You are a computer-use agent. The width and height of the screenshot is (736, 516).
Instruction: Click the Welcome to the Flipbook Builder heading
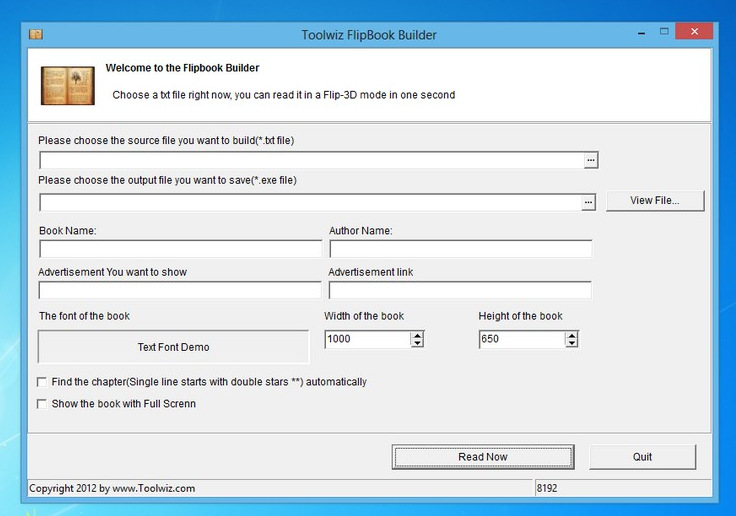click(x=182, y=68)
